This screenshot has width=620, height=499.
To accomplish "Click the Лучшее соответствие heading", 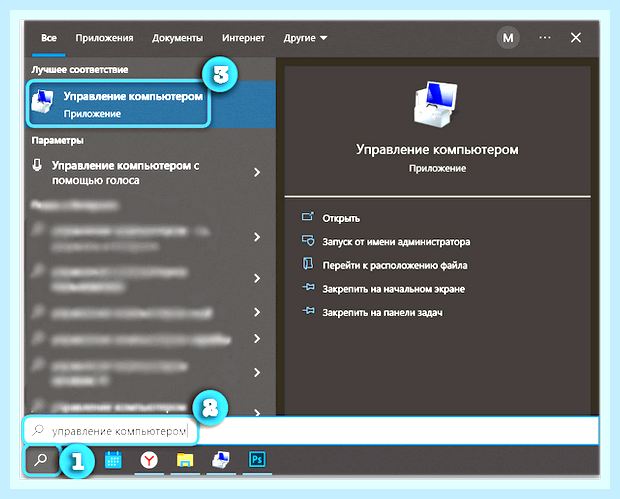I will (80, 70).
